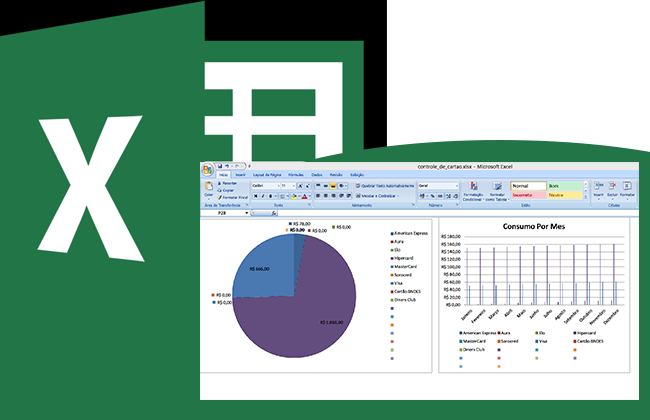Image resolution: width=650 pixels, height=420 pixels.
Task: Click the Undo arrow in quick access toolbar
Action: pyautogui.click(x=227, y=166)
